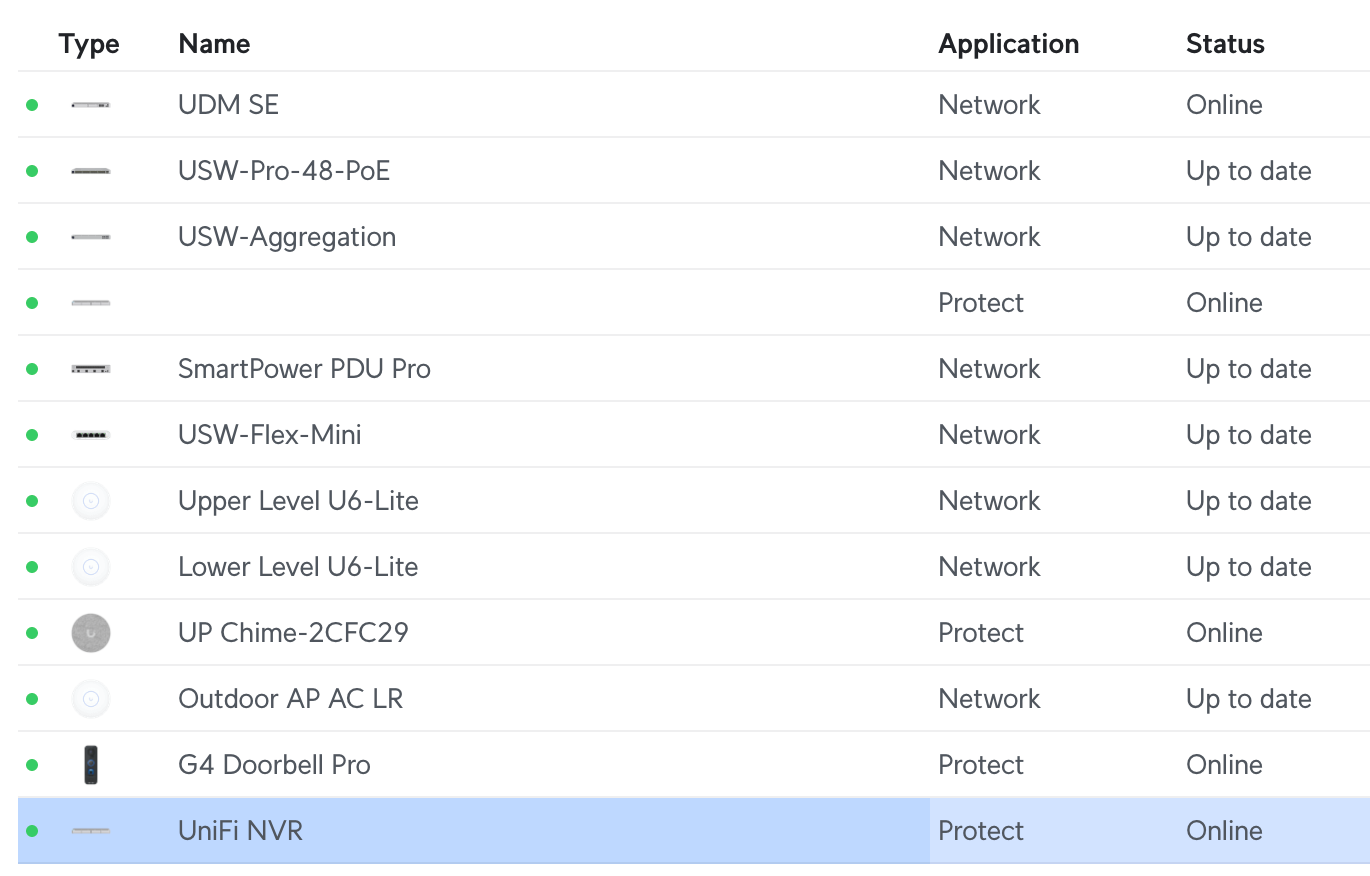The width and height of the screenshot is (1370, 876).
Task: Sort devices by Status column header
Action: [1225, 44]
